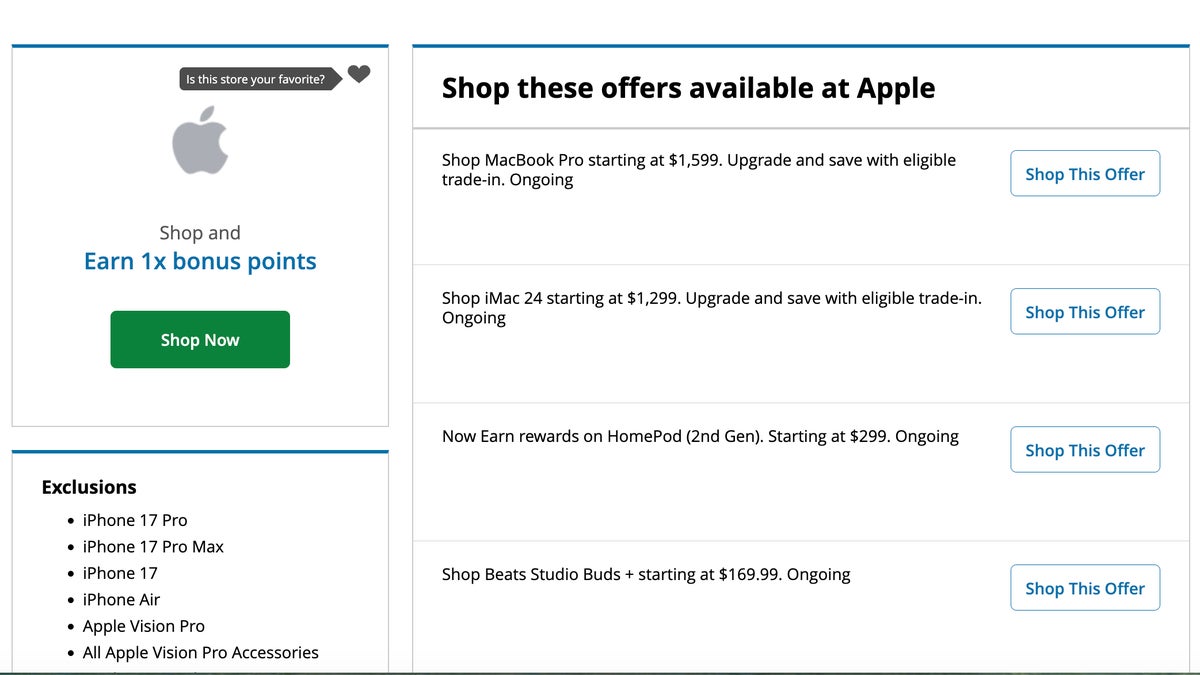Image resolution: width=1200 pixels, height=675 pixels.
Task: Shop the iMac 24 offer
Action: [1084, 311]
